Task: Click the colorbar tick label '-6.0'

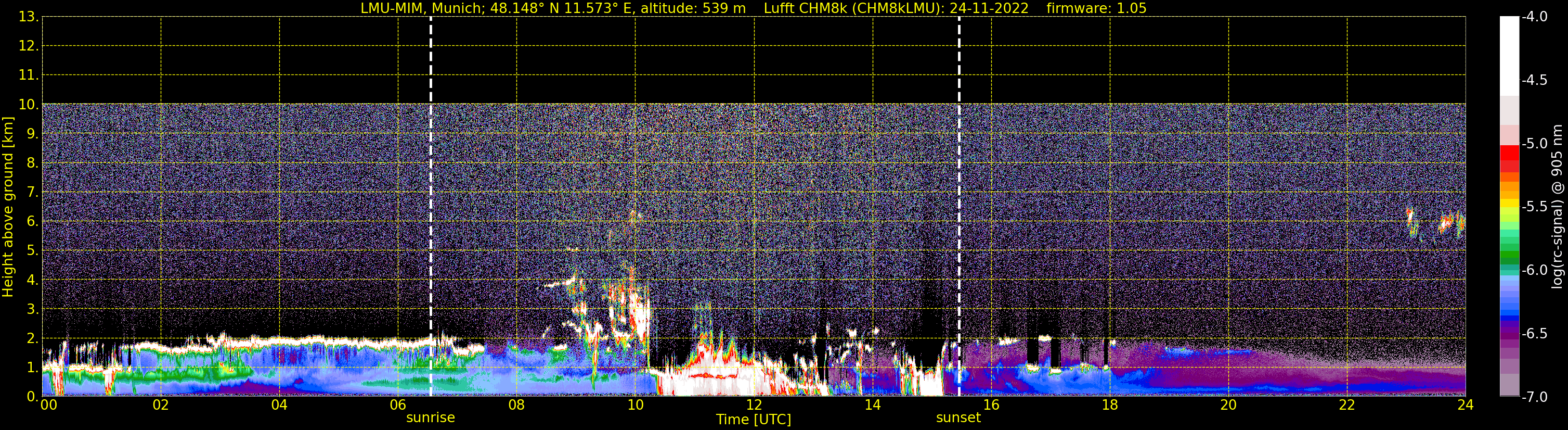Action: (1535, 270)
